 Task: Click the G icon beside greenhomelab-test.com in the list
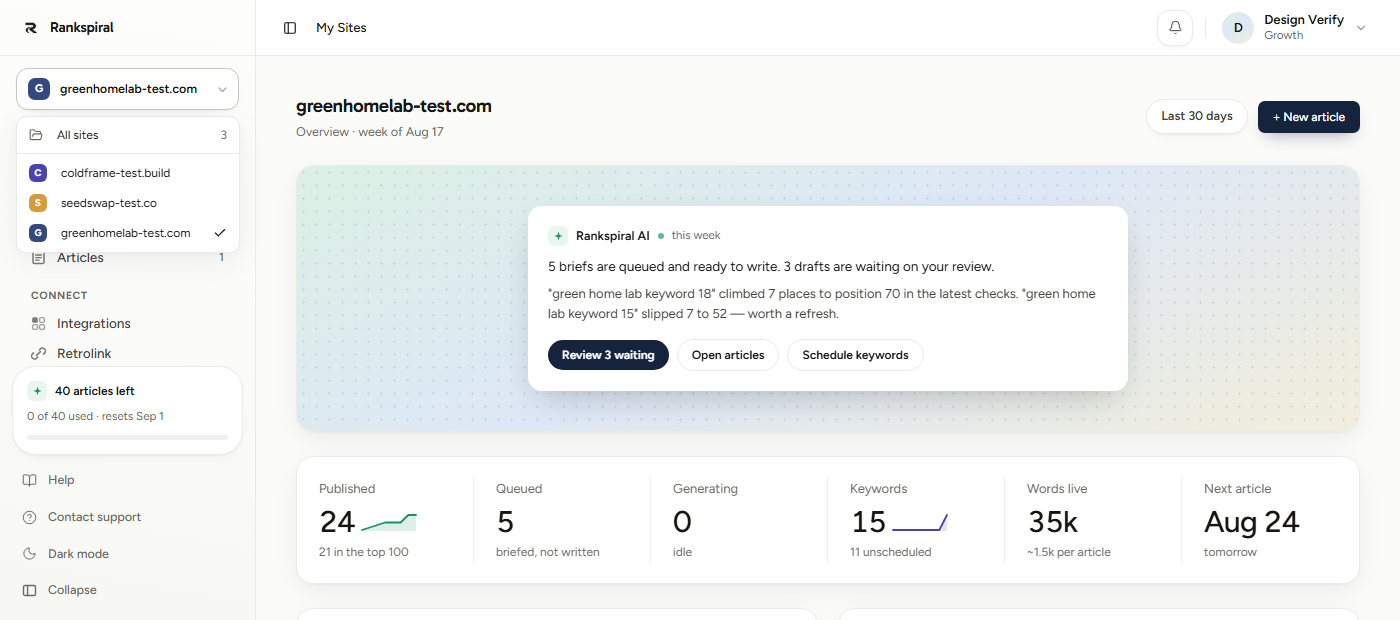point(38,233)
